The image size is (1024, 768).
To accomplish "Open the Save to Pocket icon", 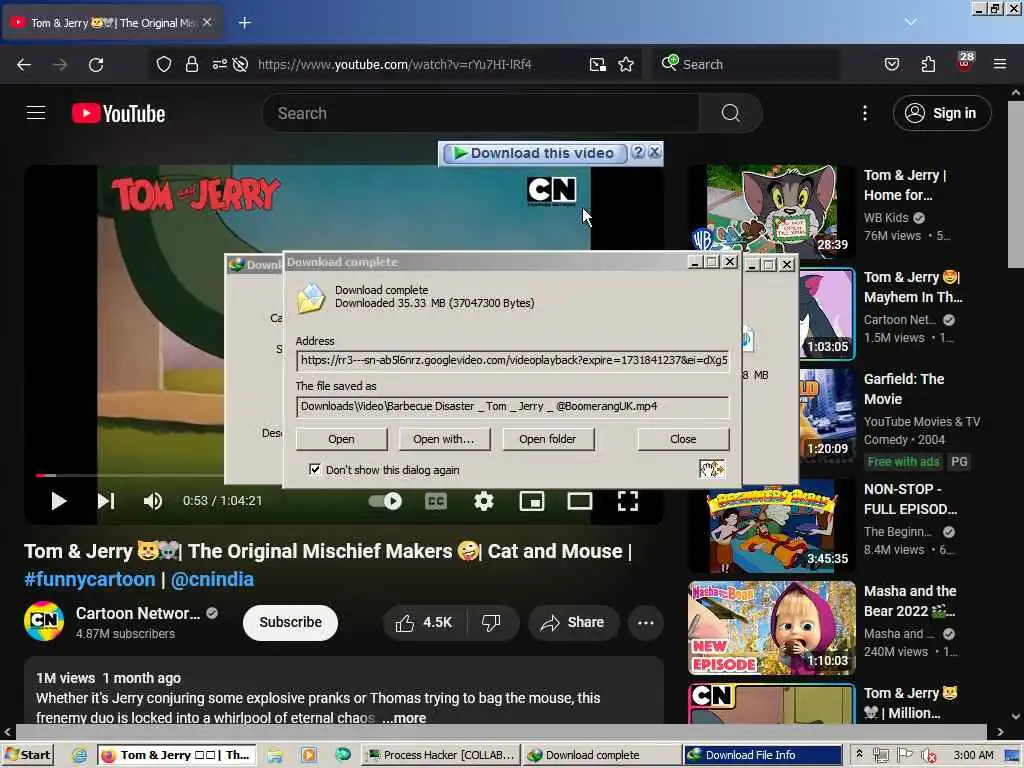I will click(891, 64).
